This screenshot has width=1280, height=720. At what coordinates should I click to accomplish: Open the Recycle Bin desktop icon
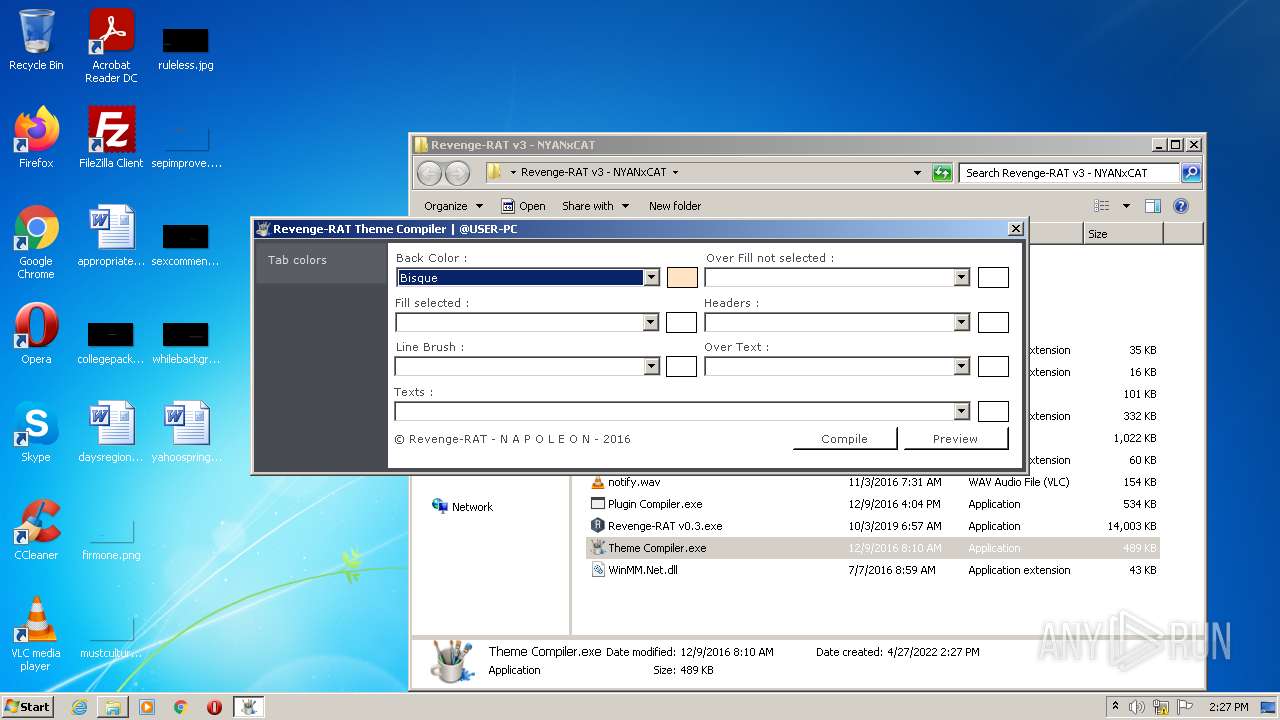pos(36,41)
